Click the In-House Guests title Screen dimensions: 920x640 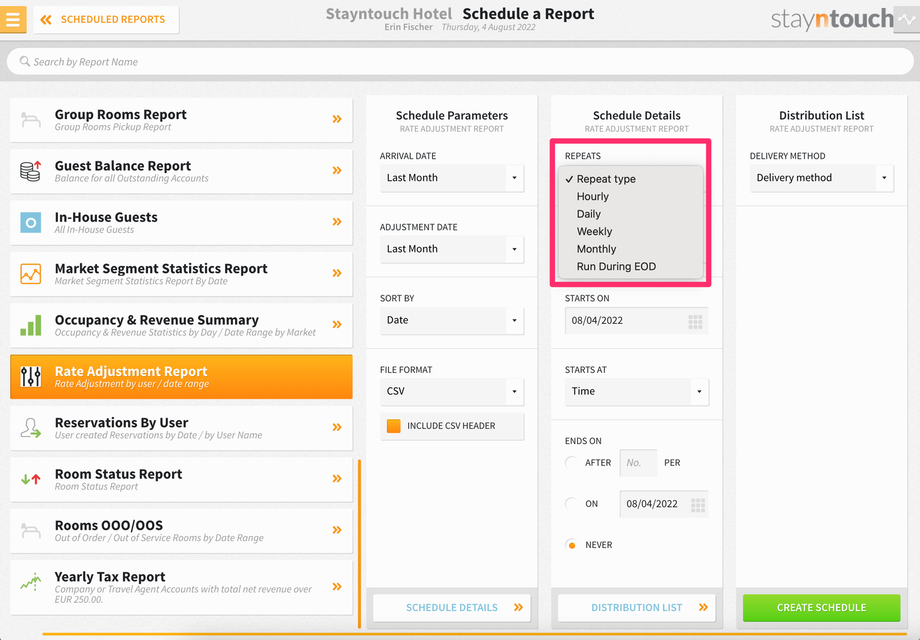[106, 217]
